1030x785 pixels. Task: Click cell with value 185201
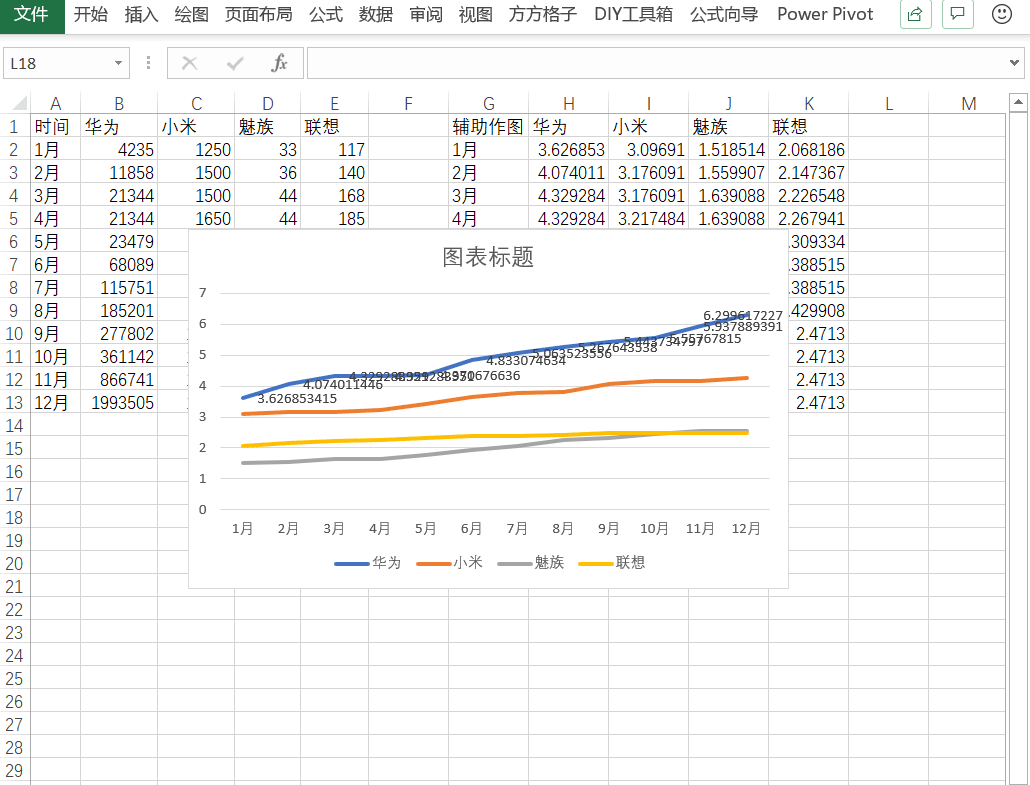[119, 310]
